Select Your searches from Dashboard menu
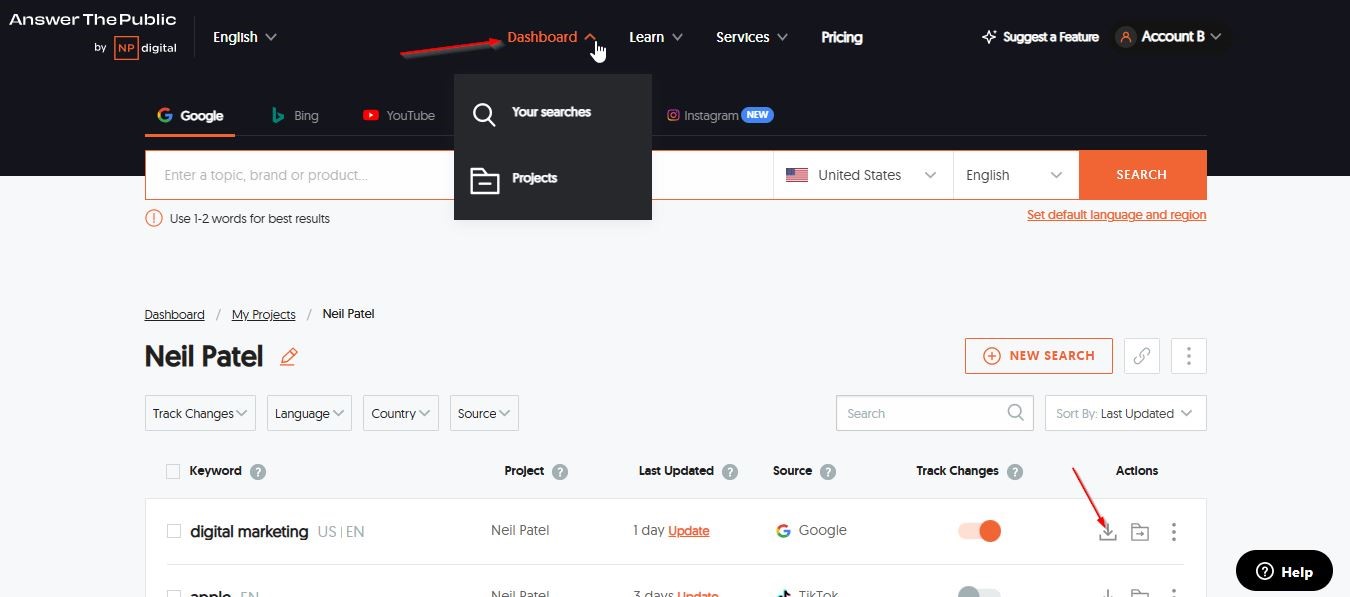Screen dimensions: 1350x597 coord(551,113)
